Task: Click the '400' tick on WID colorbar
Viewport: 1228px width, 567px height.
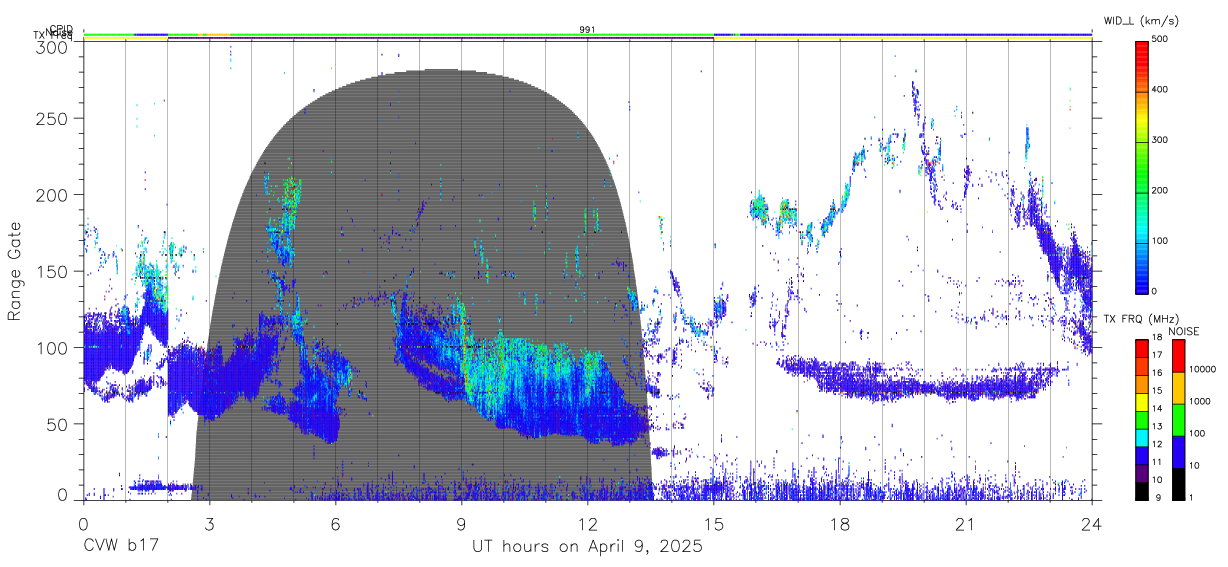Action: pos(1160,90)
